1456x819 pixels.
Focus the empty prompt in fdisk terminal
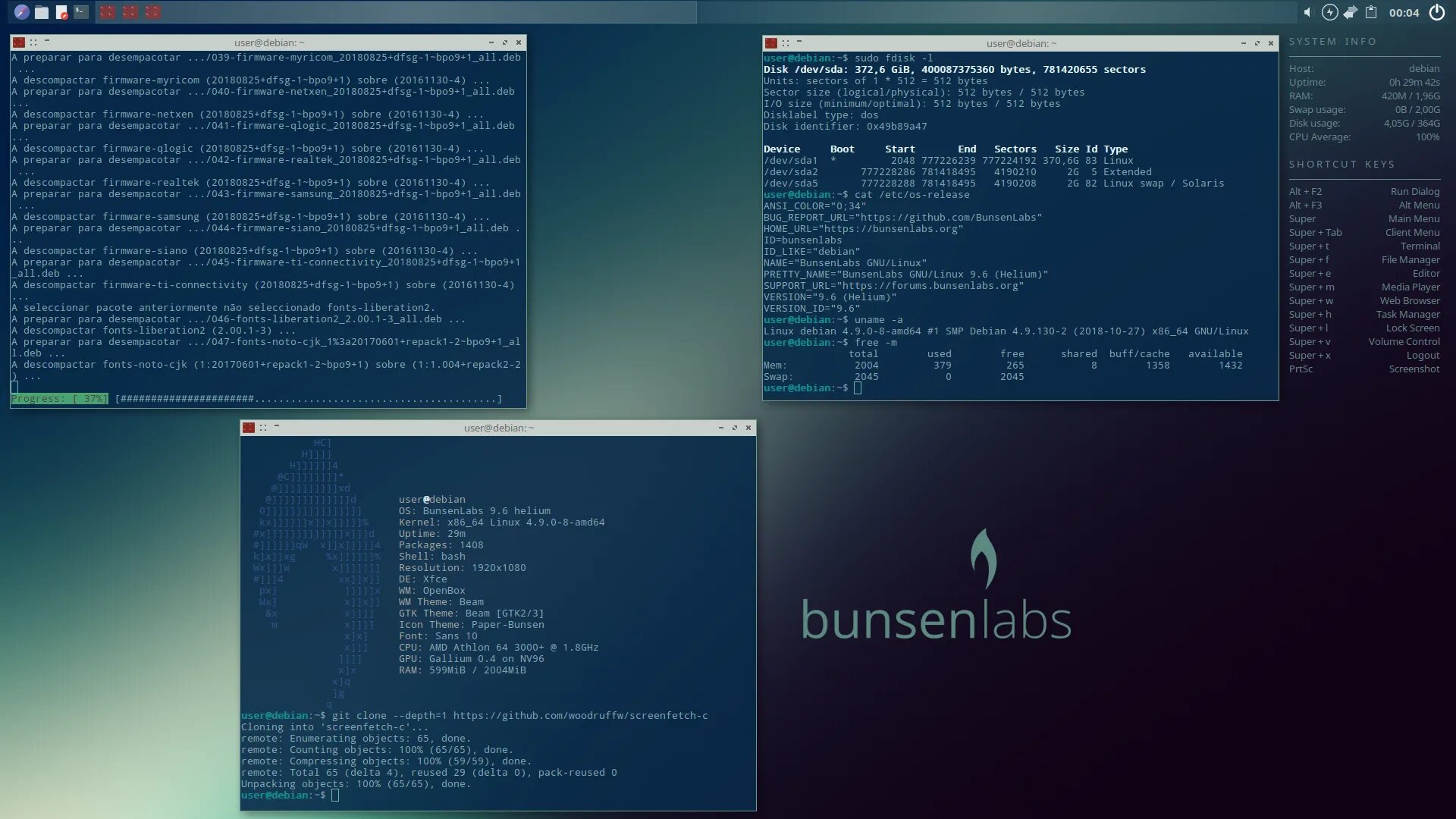(x=858, y=388)
